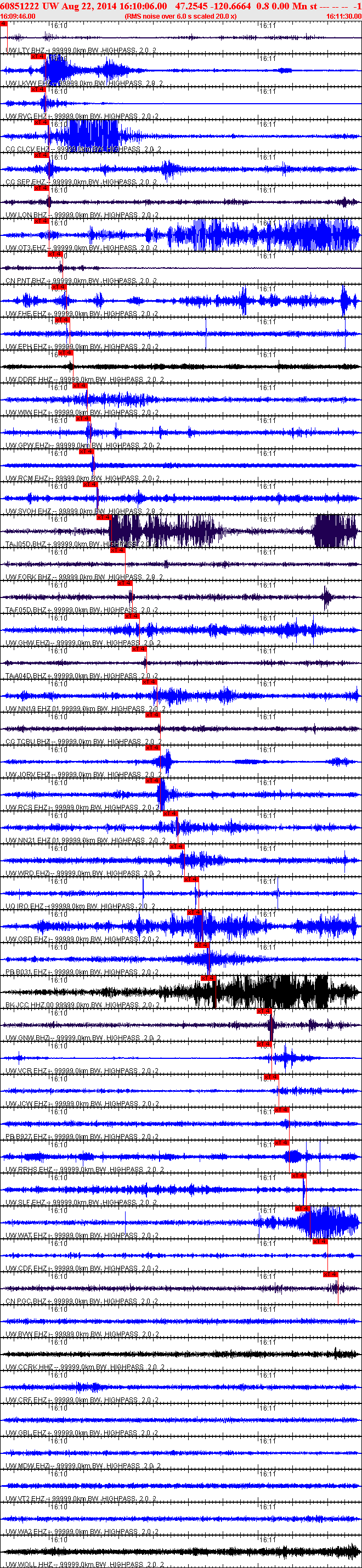
Task: Click the RMS noise scaling note in the header
Action: coord(180,16)
